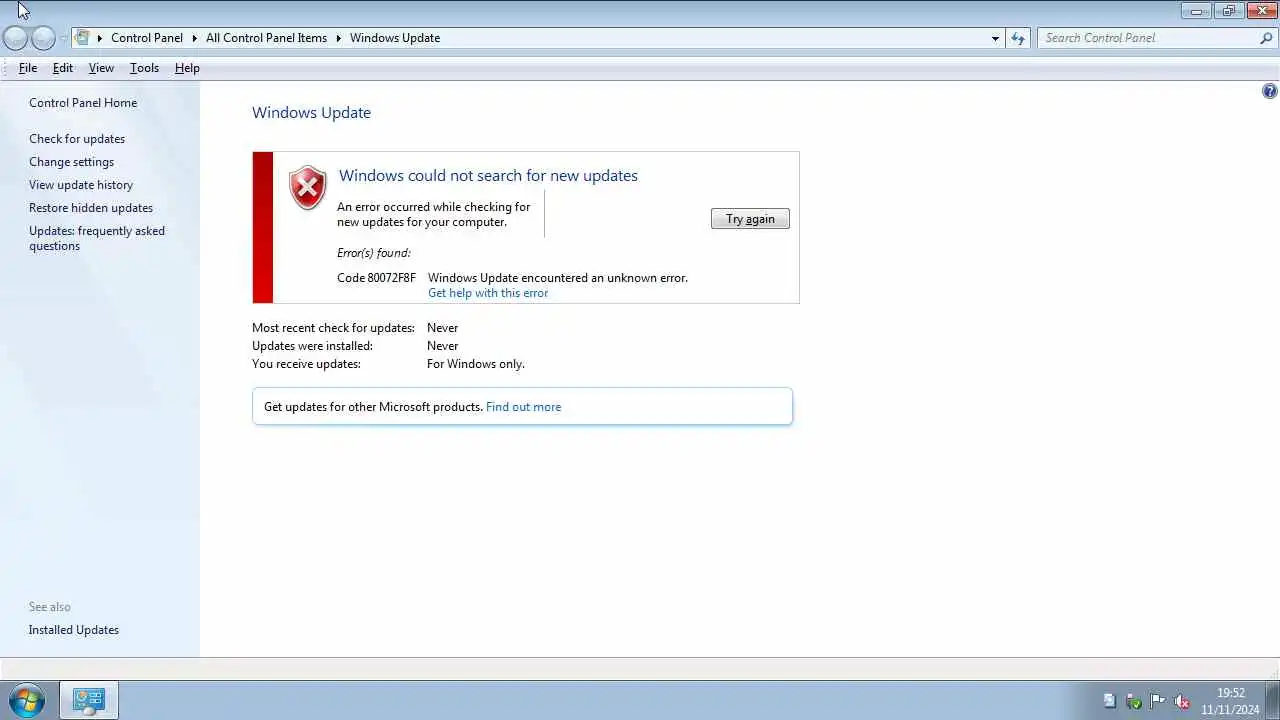Click Windows Update breadcrumb segment
This screenshot has height=720, width=1280.
click(x=395, y=38)
